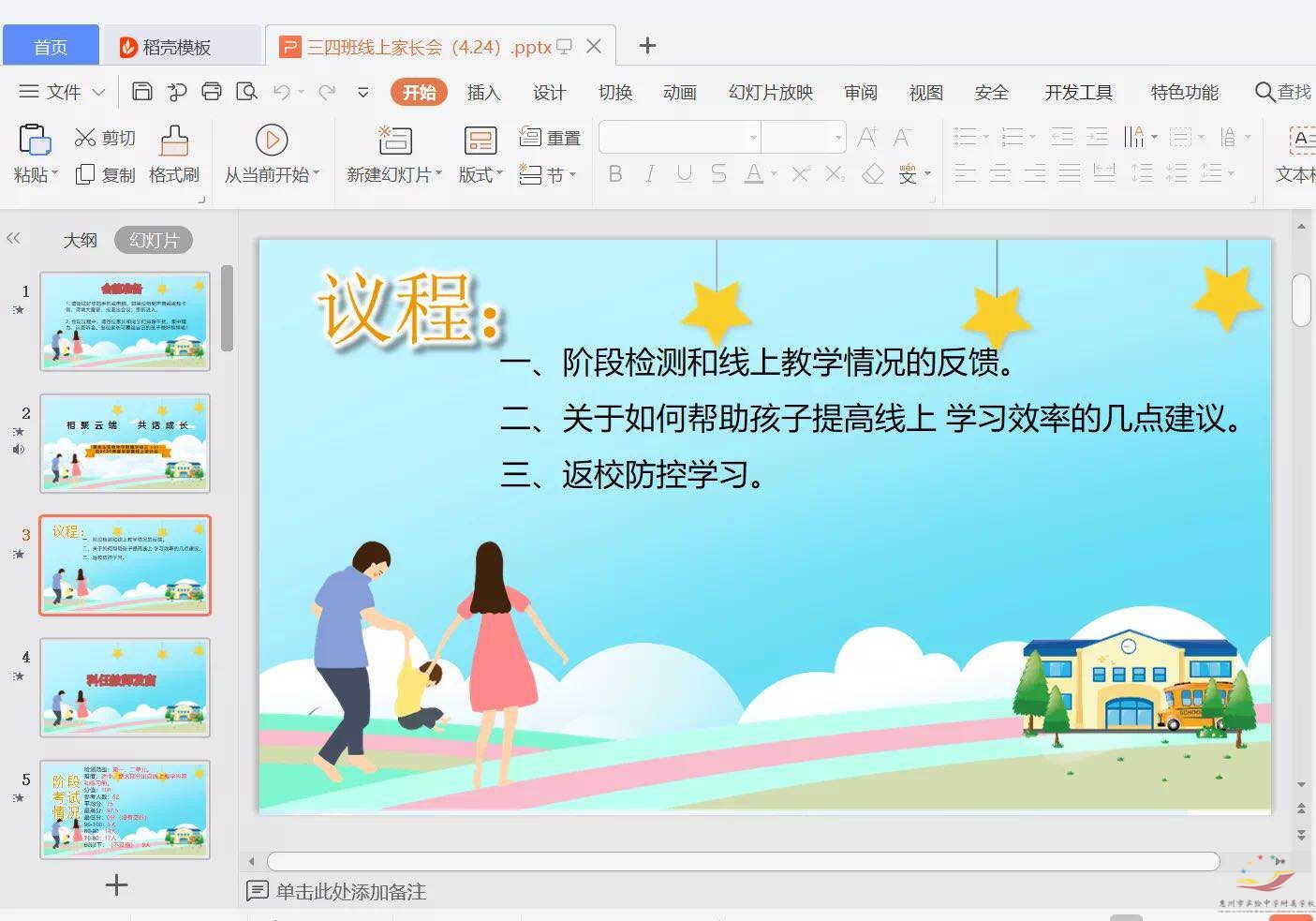Screen dimensions: 1316x921
Task: Select the 幻灯片 view pill
Action: click(x=154, y=241)
